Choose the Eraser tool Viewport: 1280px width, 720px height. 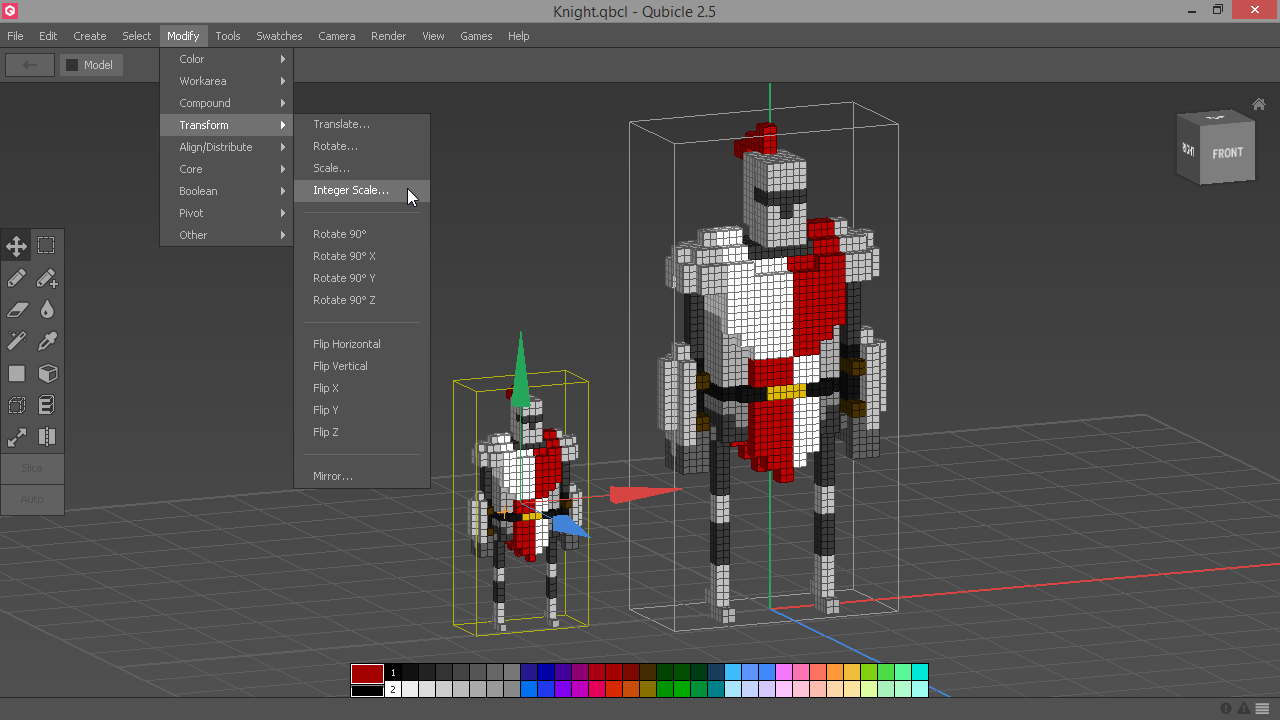(17, 310)
